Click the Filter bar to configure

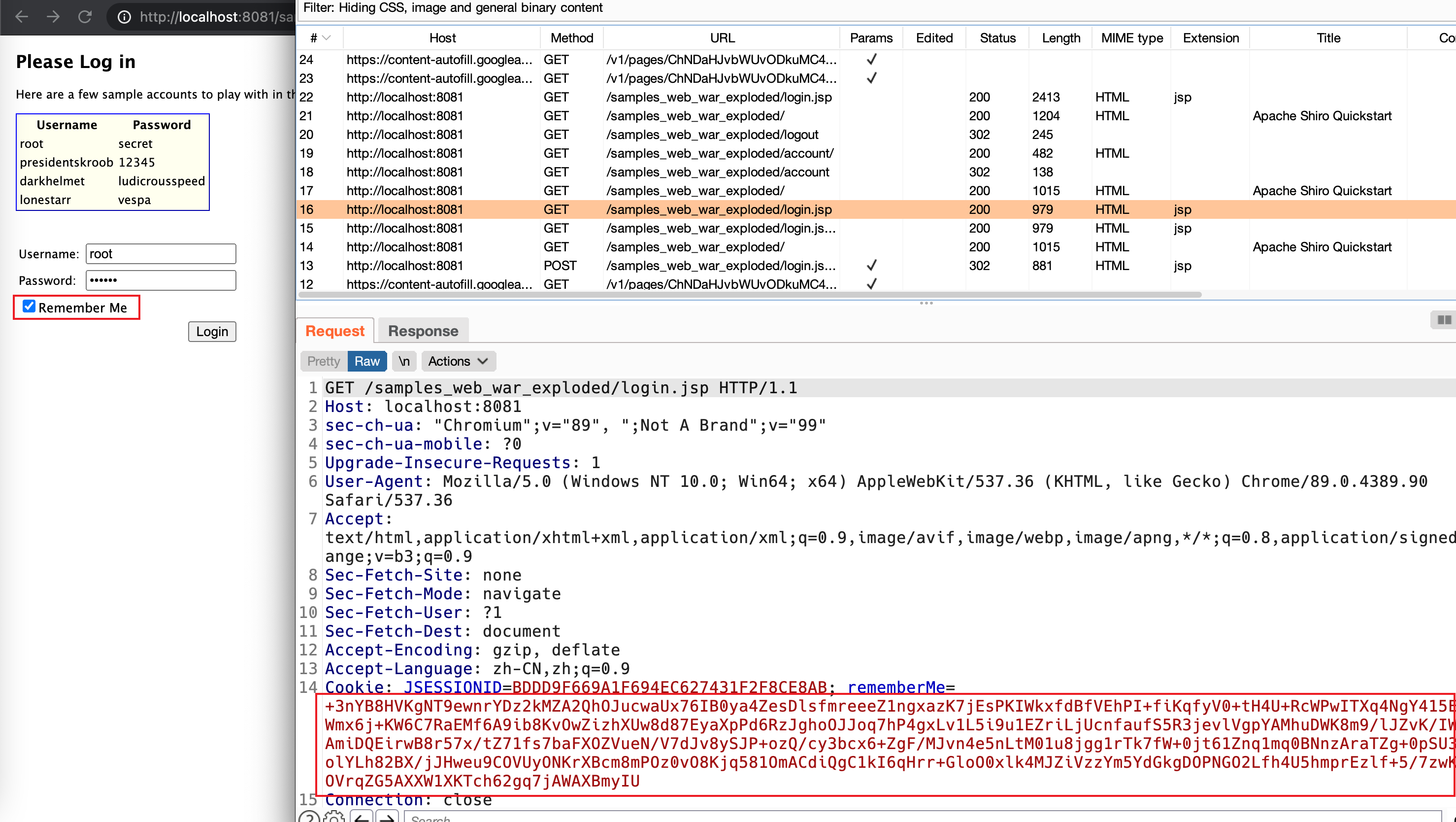point(453,8)
